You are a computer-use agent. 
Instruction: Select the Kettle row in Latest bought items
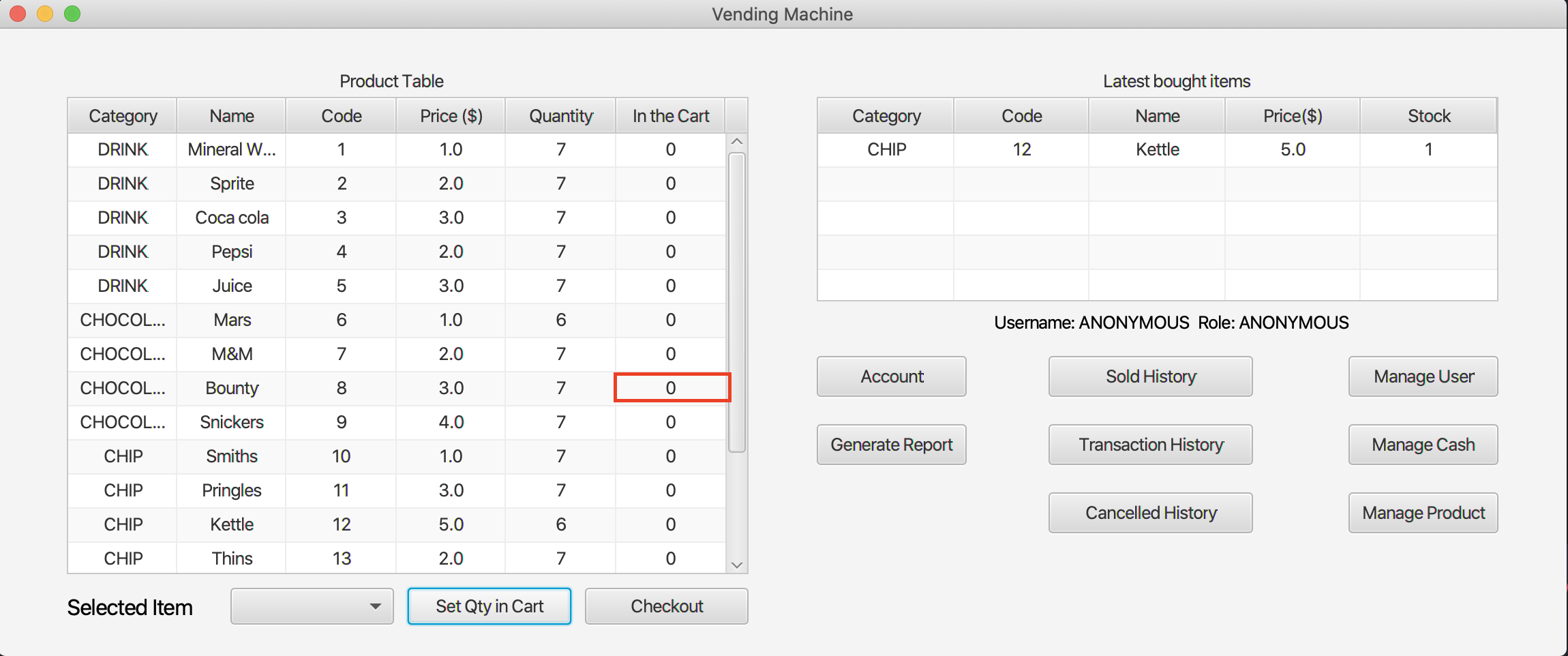point(1157,149)
